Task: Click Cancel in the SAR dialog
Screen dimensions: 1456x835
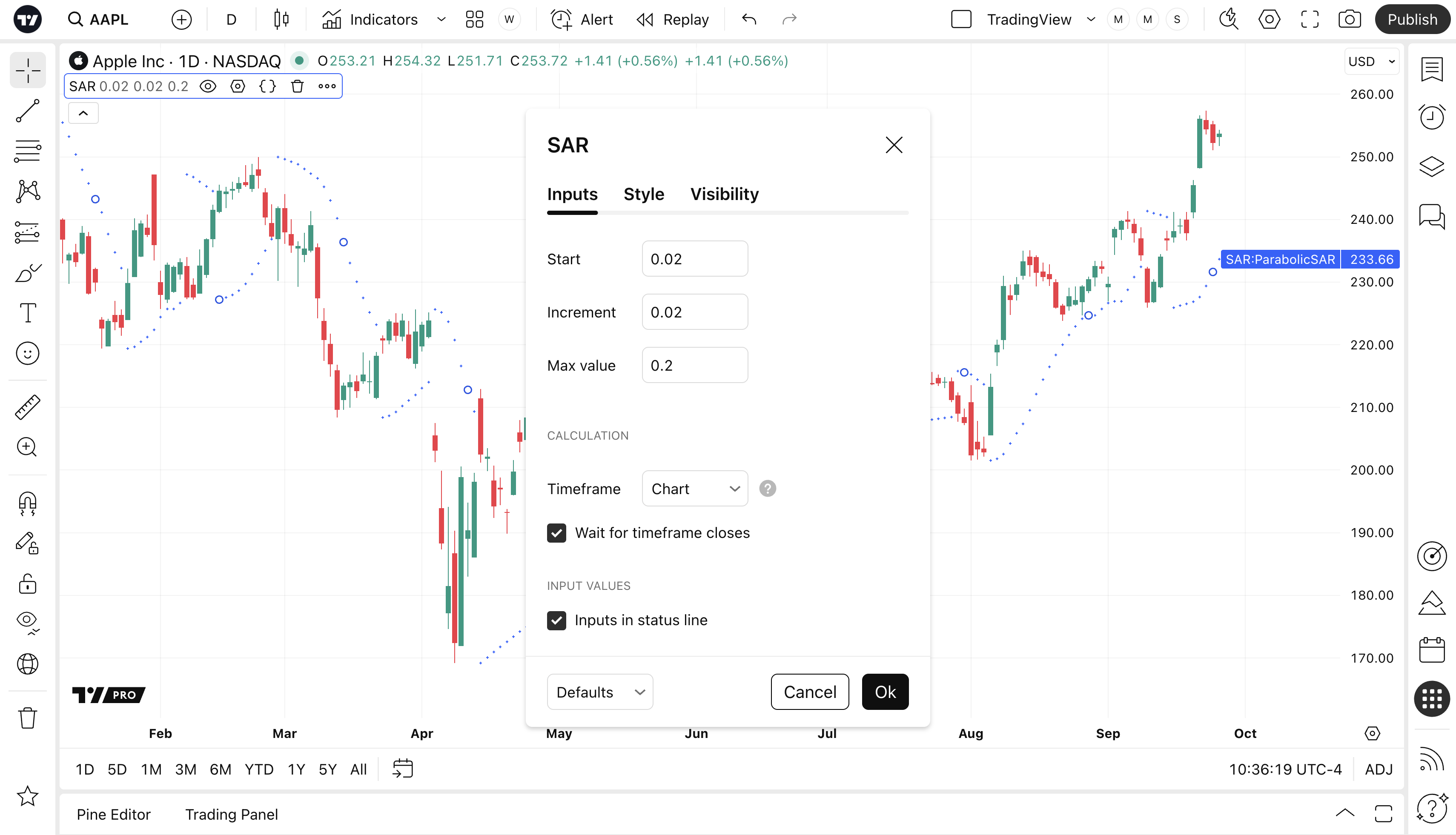Action: click(x=809, y=692)
